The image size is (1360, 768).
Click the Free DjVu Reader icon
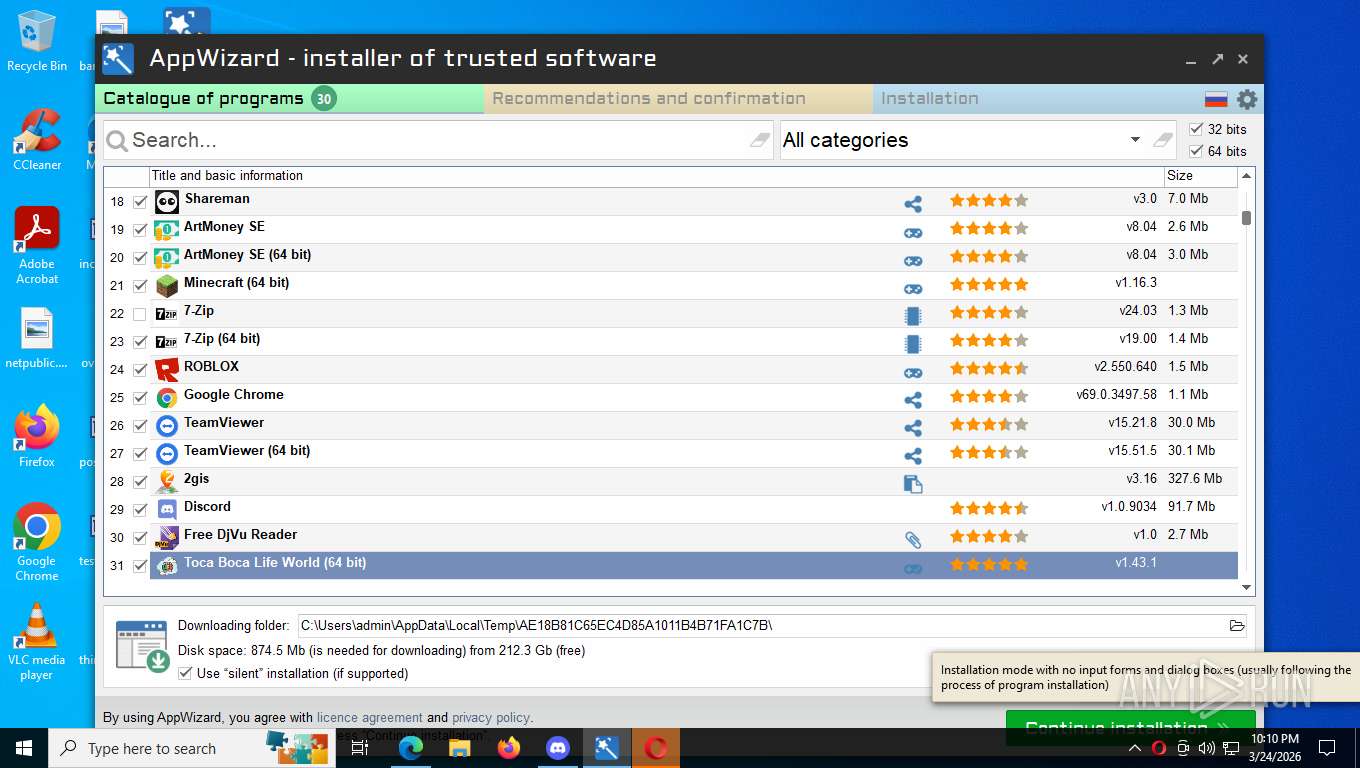pyautogui.click(x=167, y=538)
